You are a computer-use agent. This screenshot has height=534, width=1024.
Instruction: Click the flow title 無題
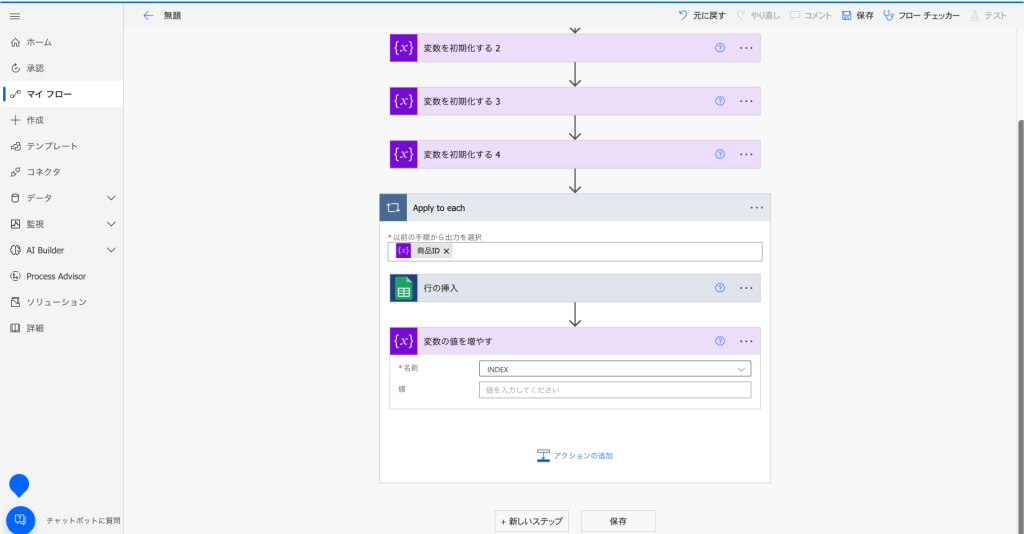coord(172,16)
